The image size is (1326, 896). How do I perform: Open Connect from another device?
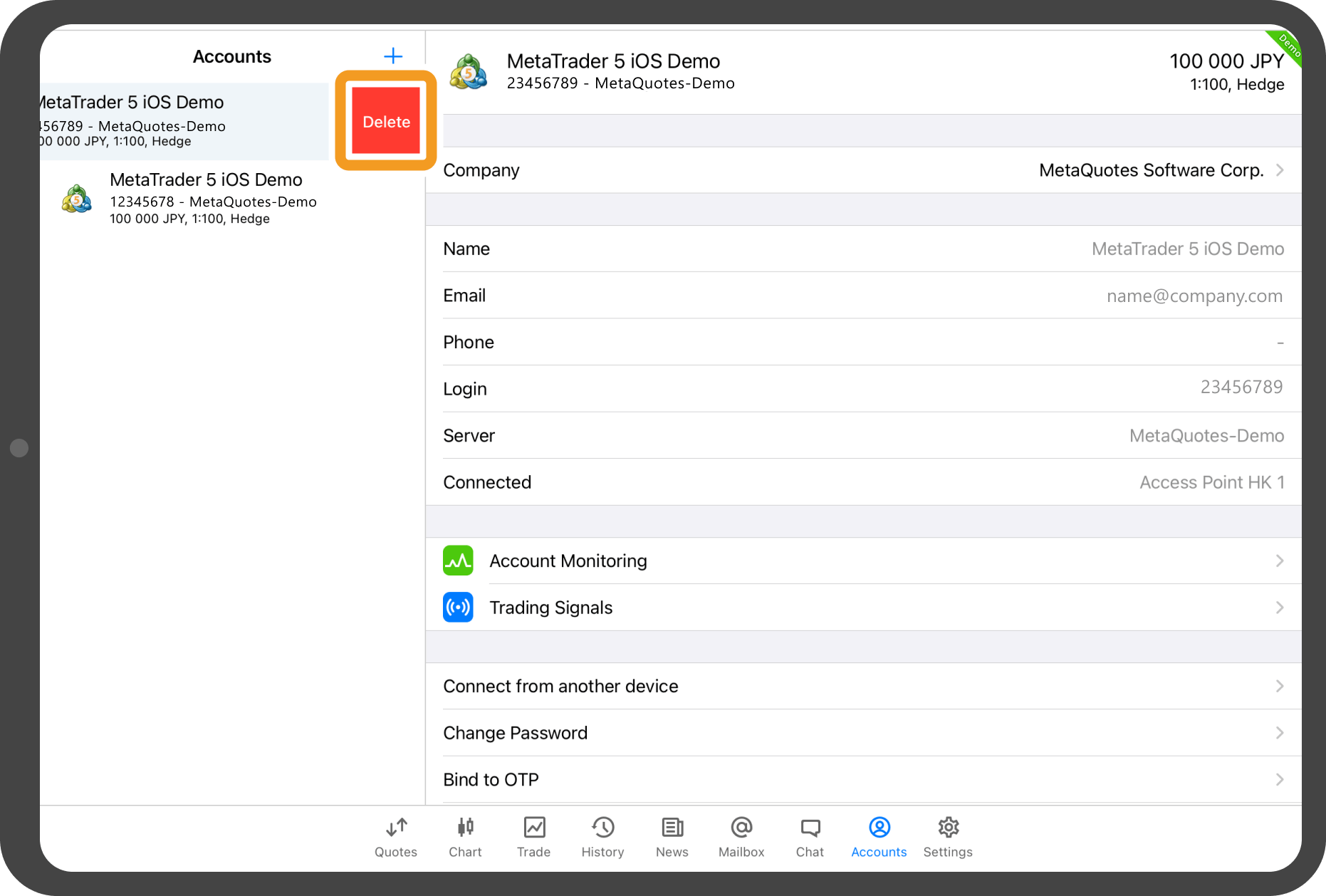tap(863, 686)
